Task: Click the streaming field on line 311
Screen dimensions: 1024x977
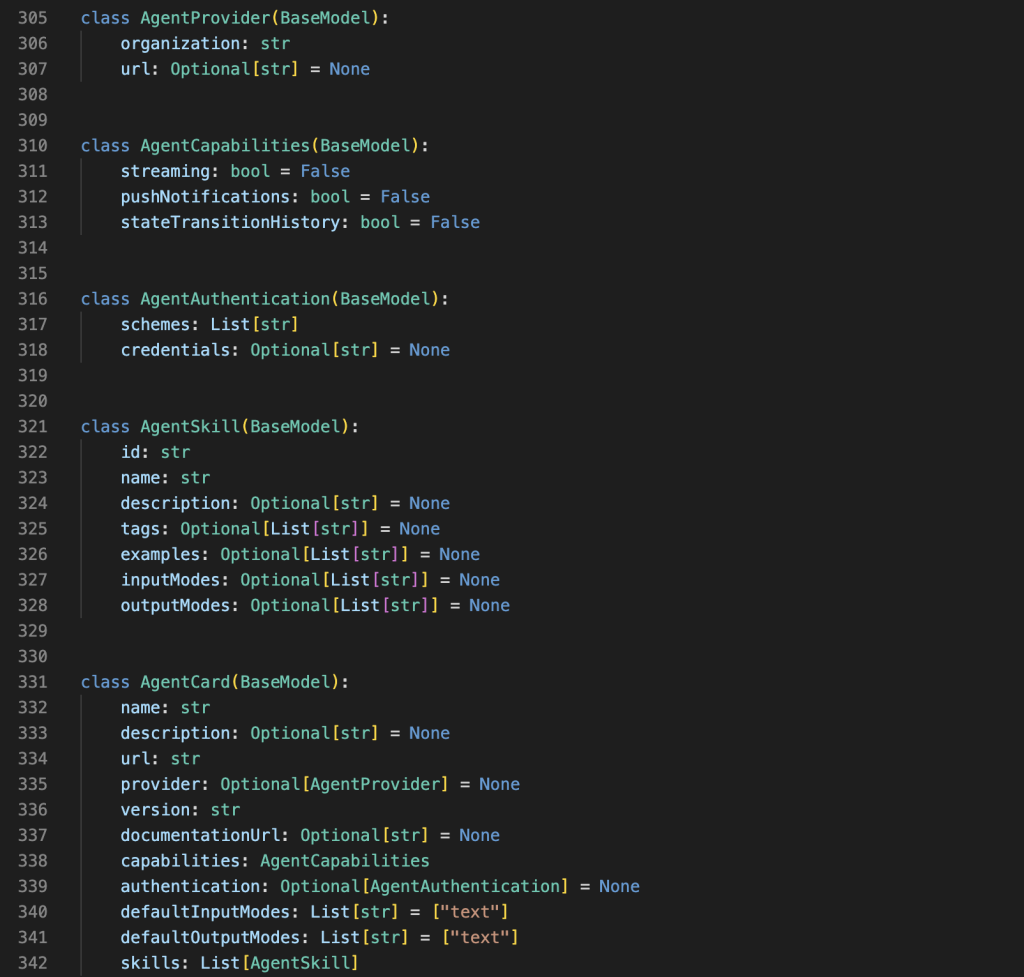Action: click(165, 171)
